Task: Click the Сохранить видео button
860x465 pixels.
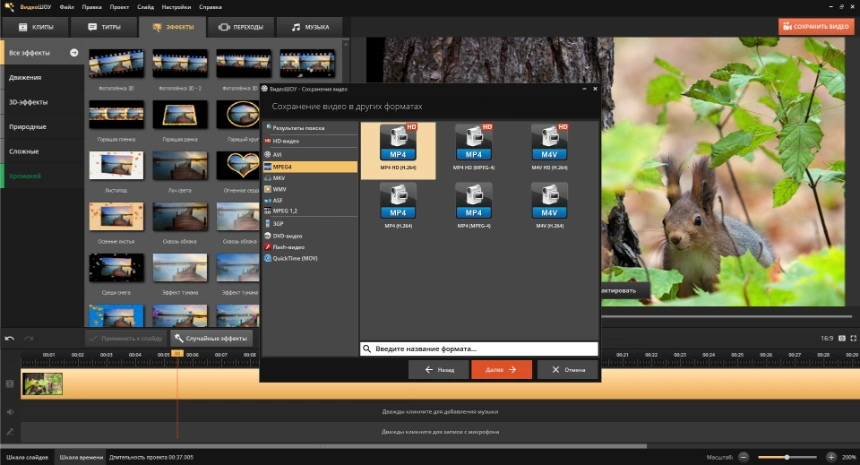Action: [x=816, y=26]
